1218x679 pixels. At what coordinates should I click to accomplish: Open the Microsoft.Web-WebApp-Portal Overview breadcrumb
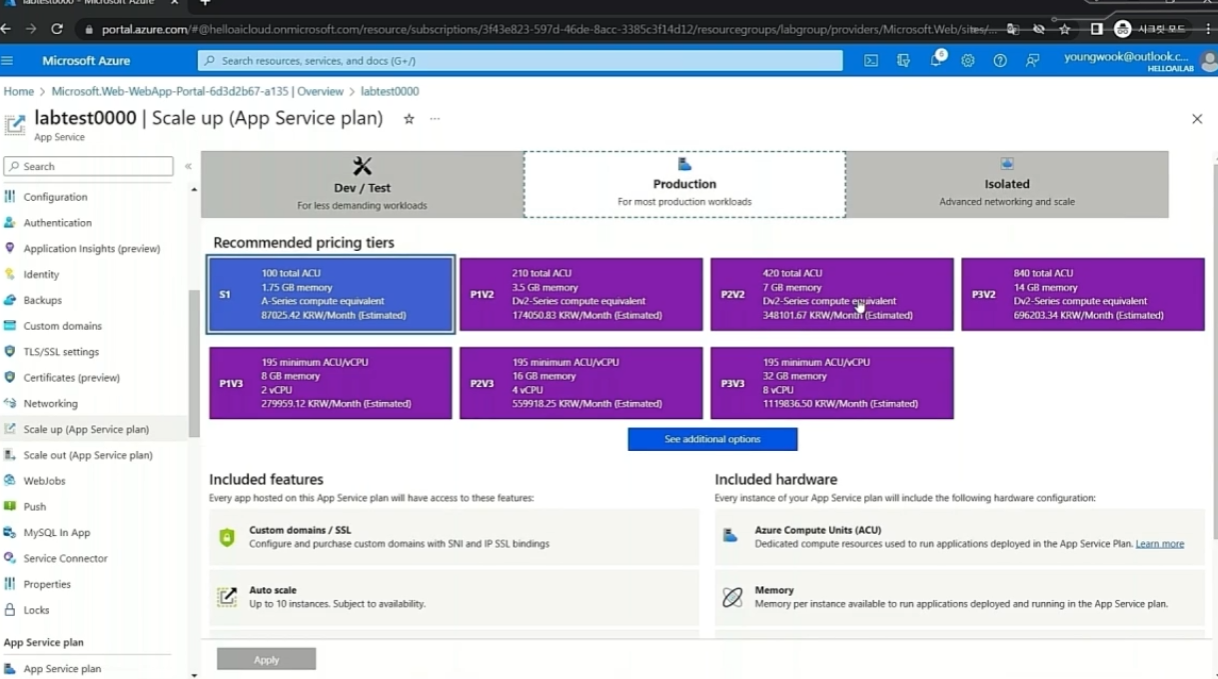pyautogui.click(x=197, y=91)
